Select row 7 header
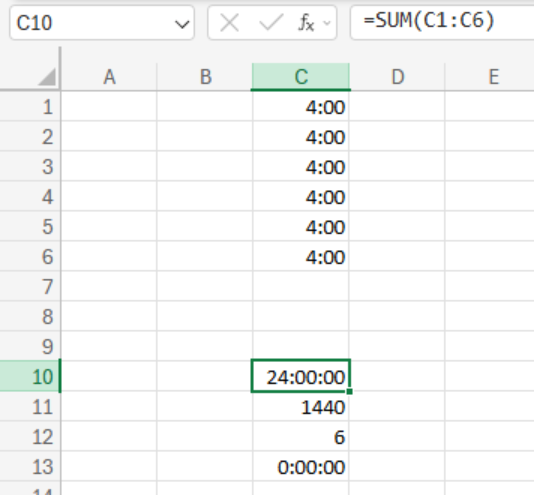534x495 pixels. (30, 287)
